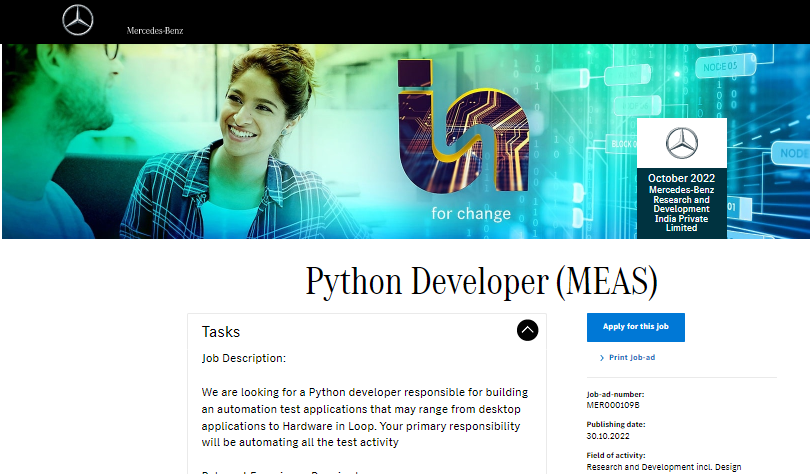The width and height of the screenshot is (810, 474).
Task: Select the Job Description label text
Action: coord(244,358)
